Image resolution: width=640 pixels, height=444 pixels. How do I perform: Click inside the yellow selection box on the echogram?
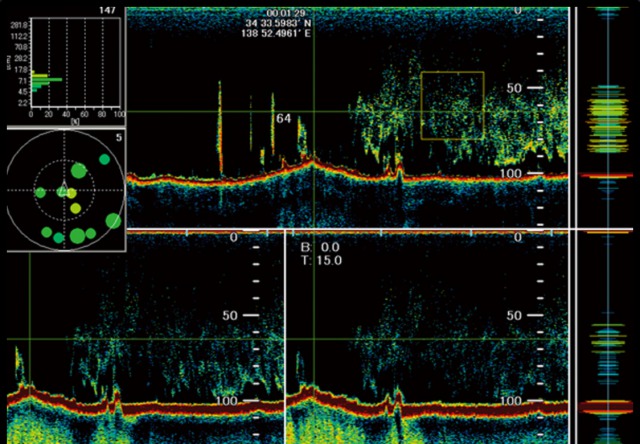pos(452,104)
